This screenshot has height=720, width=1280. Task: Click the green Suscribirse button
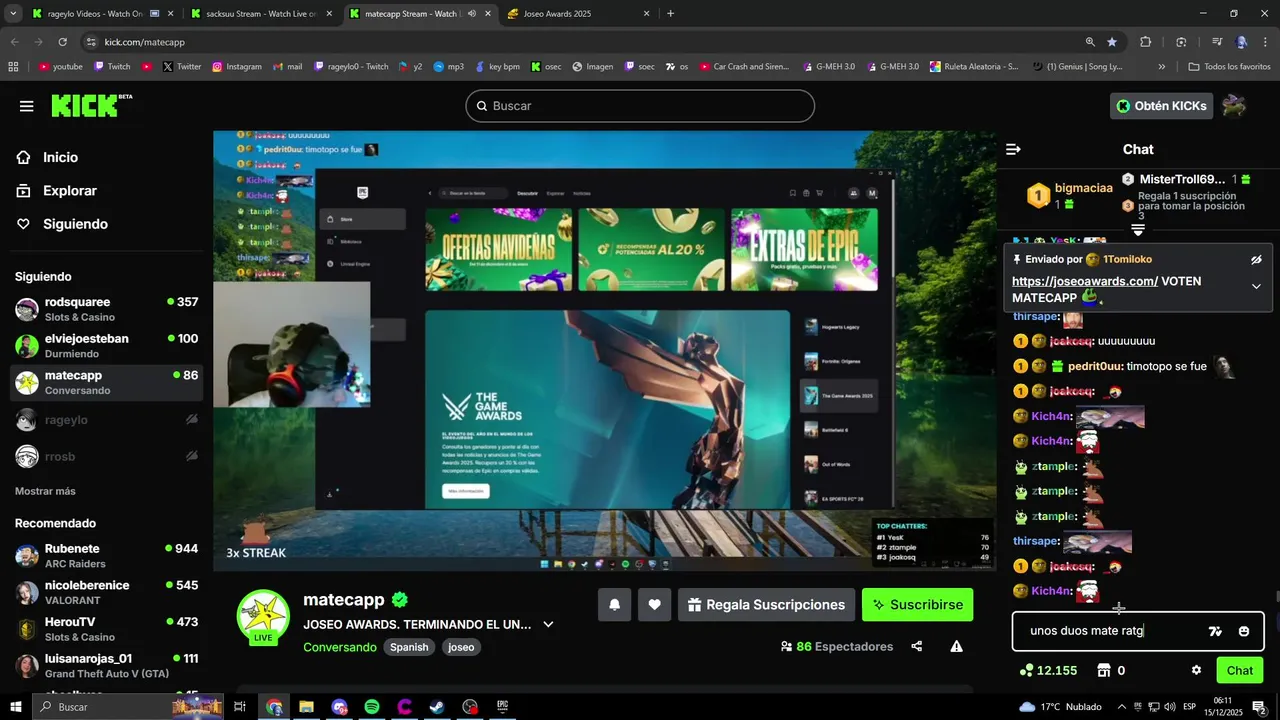point(917,604)
